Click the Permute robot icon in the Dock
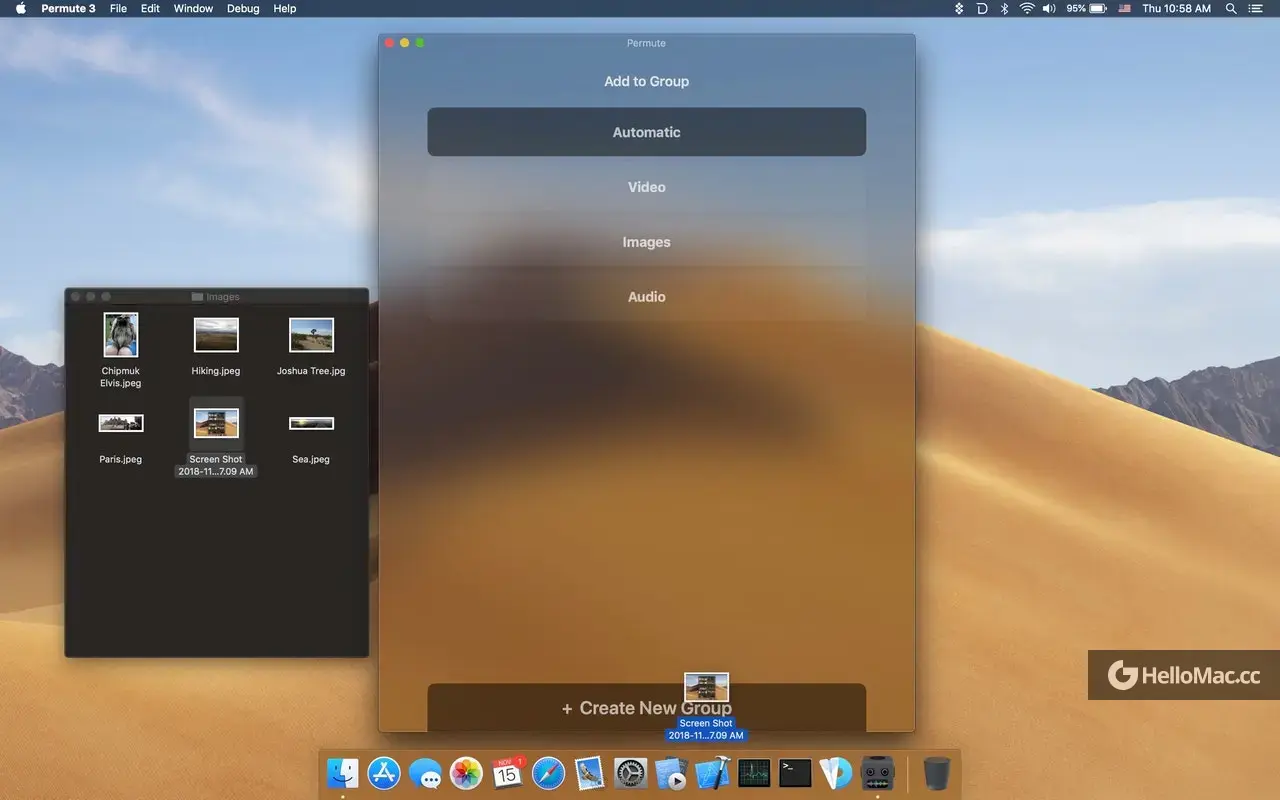Screen dimensions: 1280x800 pos(877,773)
